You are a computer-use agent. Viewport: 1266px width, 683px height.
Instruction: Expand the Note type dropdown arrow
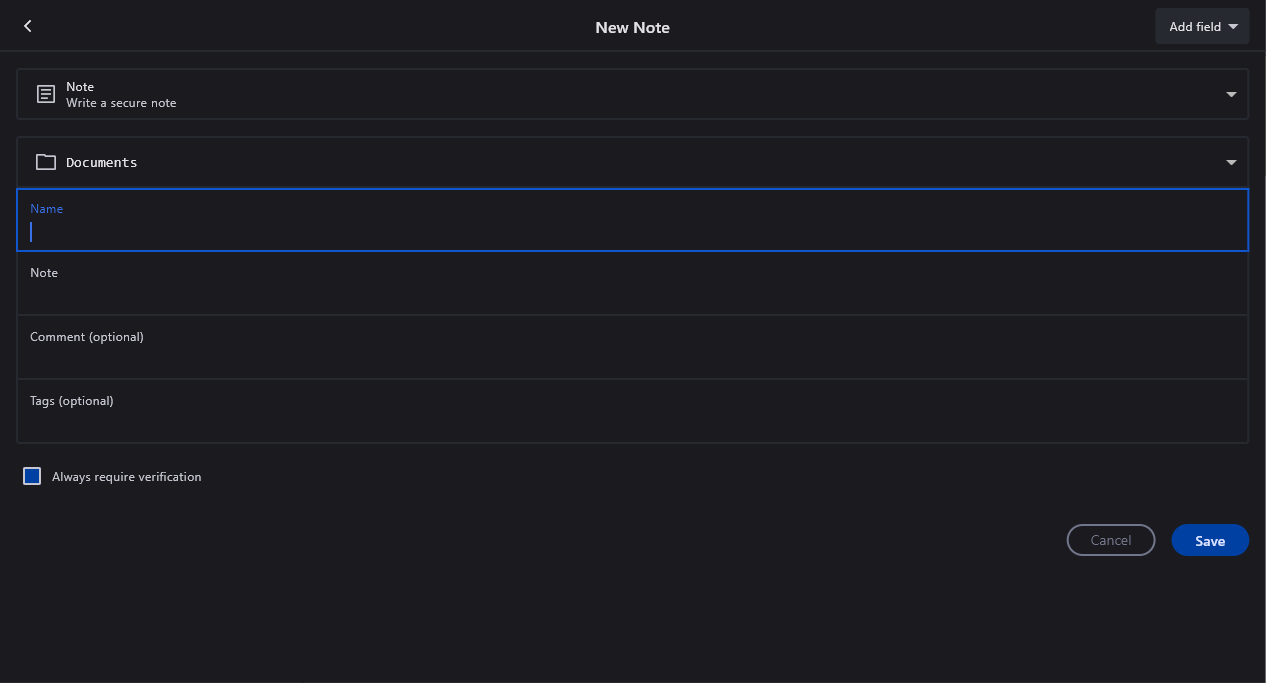1231,94
